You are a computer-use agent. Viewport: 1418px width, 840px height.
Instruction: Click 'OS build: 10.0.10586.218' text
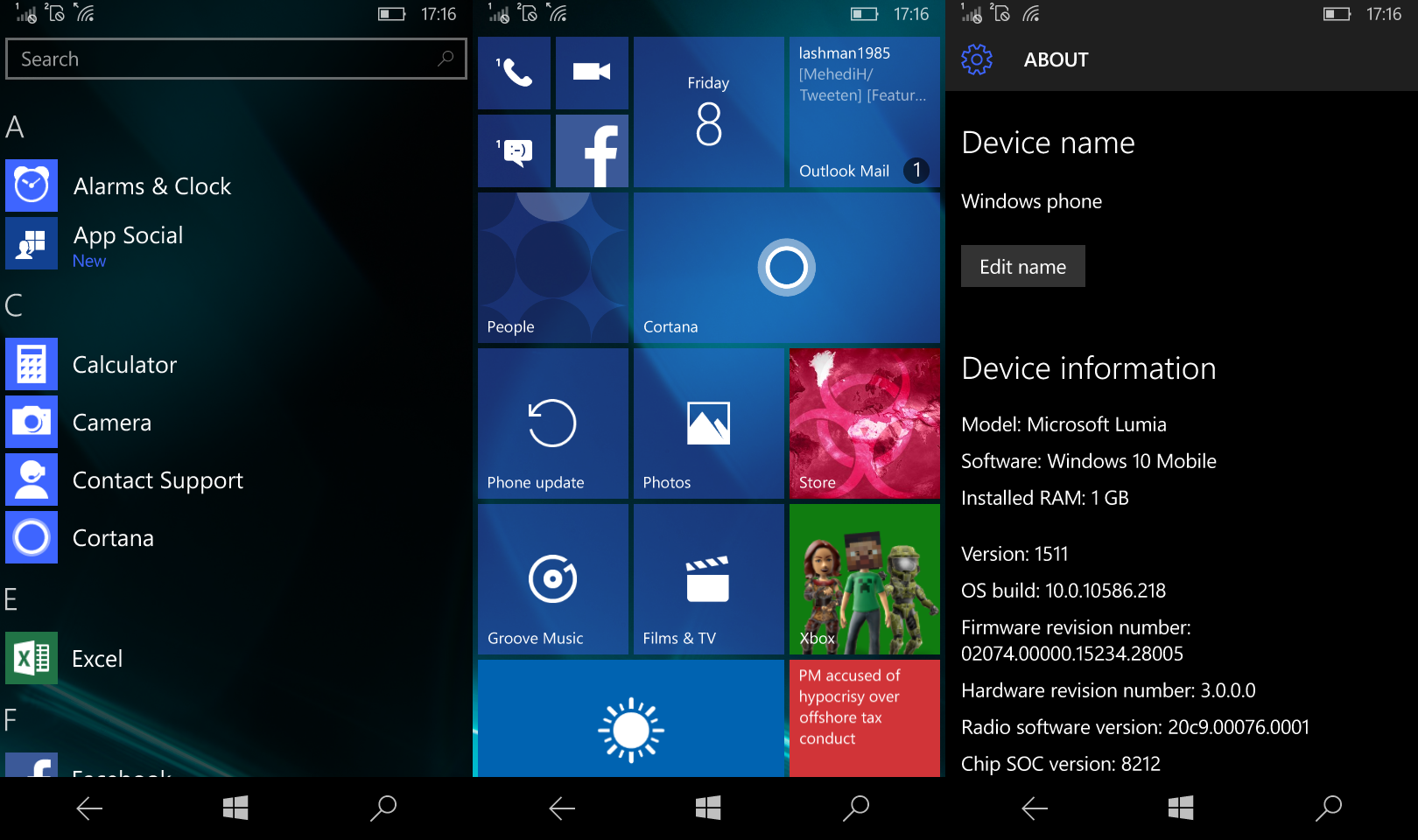point(1063,591)
